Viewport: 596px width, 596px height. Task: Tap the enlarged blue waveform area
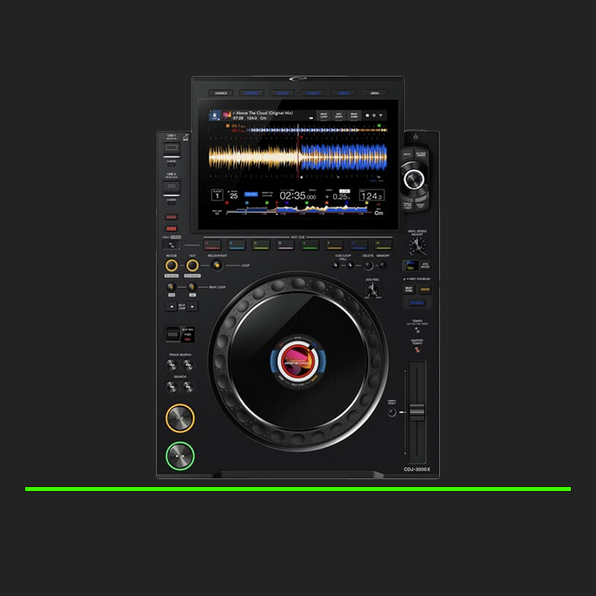click(x=343, y=157)
